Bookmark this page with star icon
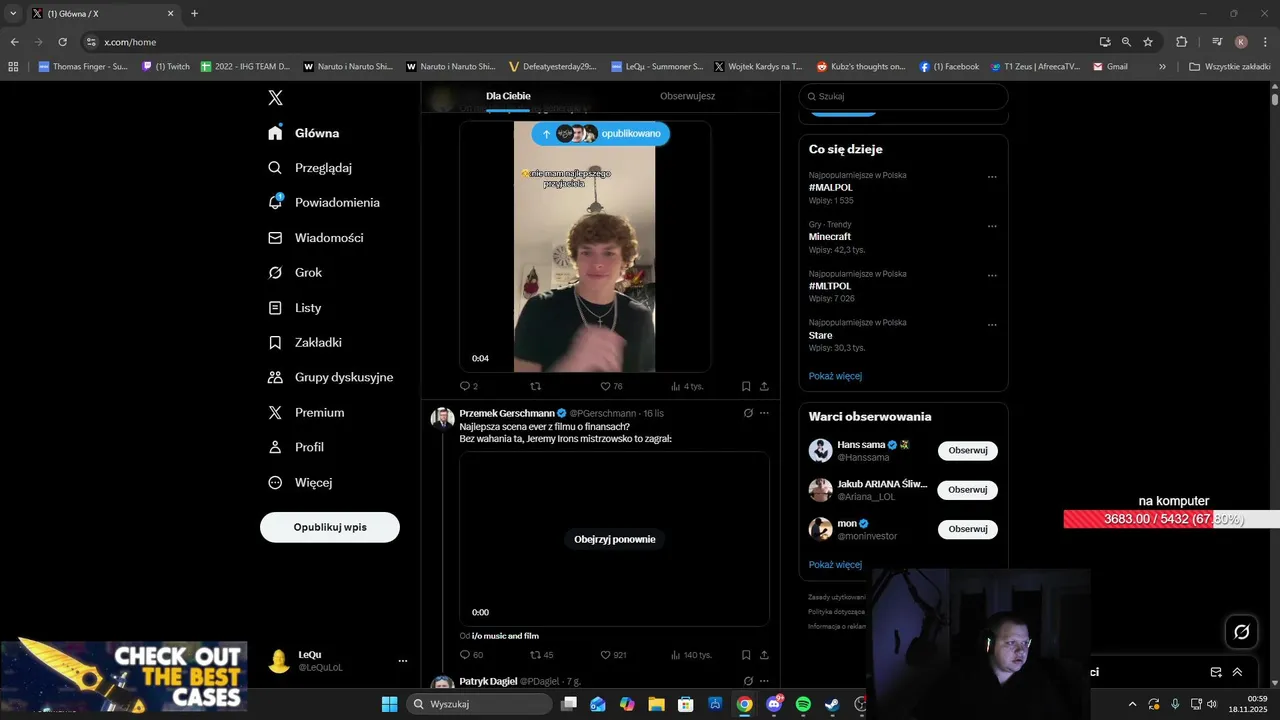 1148,42
